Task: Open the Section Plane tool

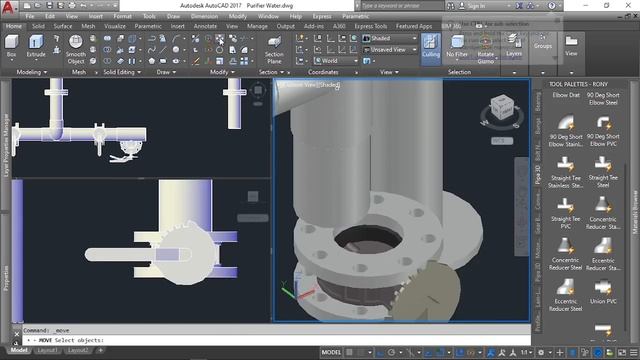Action: (274, 49)
